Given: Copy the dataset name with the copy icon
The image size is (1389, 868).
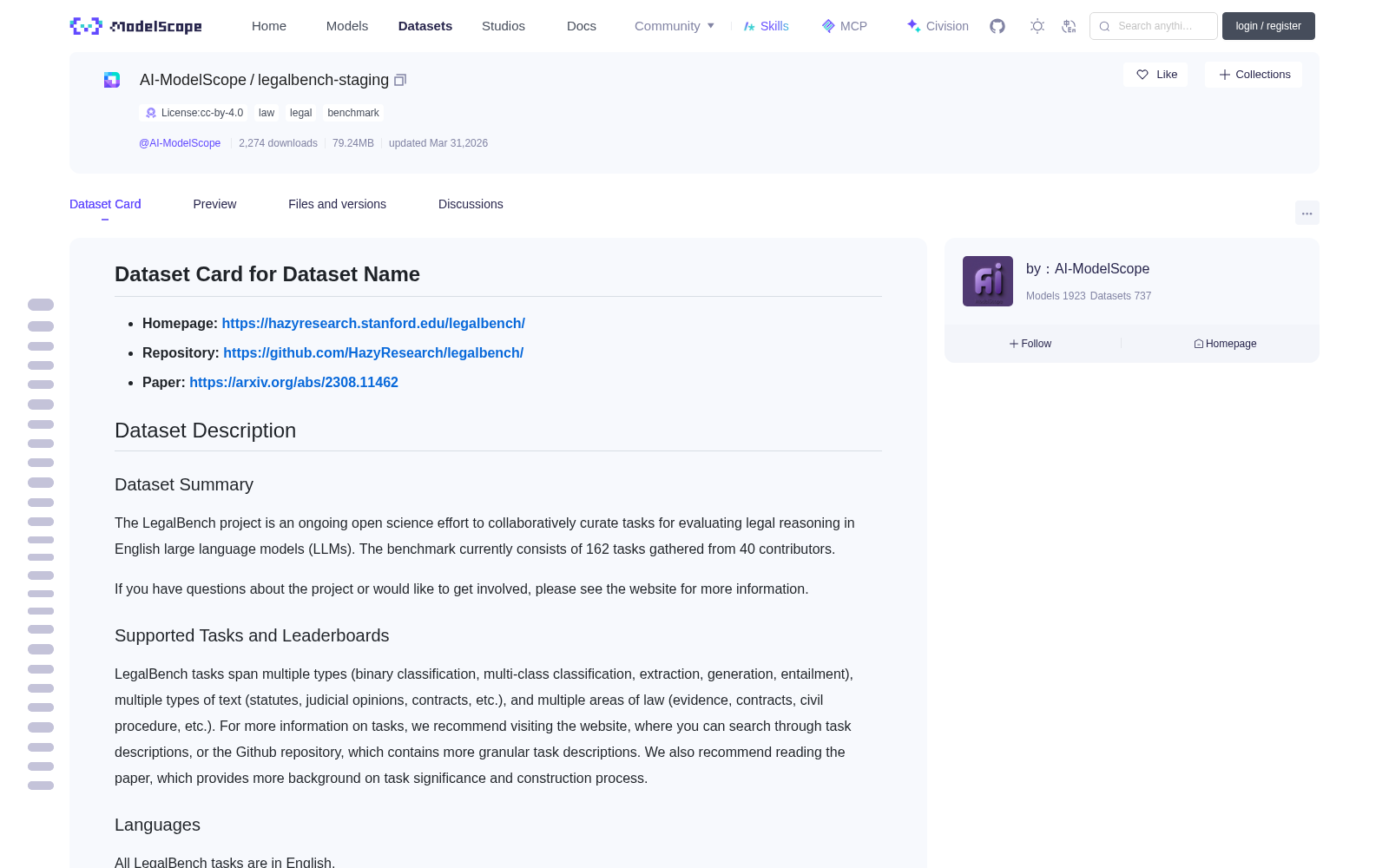Looking at the screenshot, I should click(400, 80).
